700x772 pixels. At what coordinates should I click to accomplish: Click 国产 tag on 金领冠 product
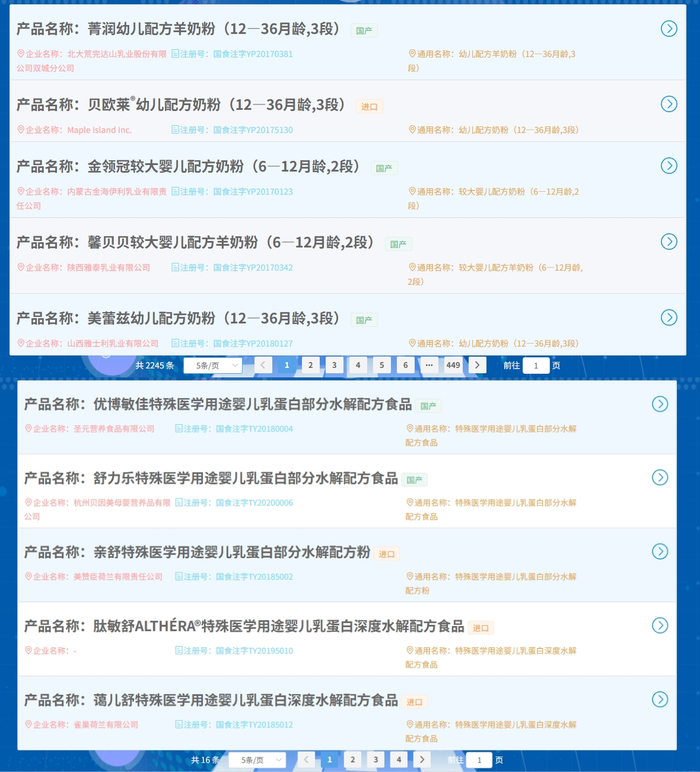pyautogui.click(x=383, y=168)
